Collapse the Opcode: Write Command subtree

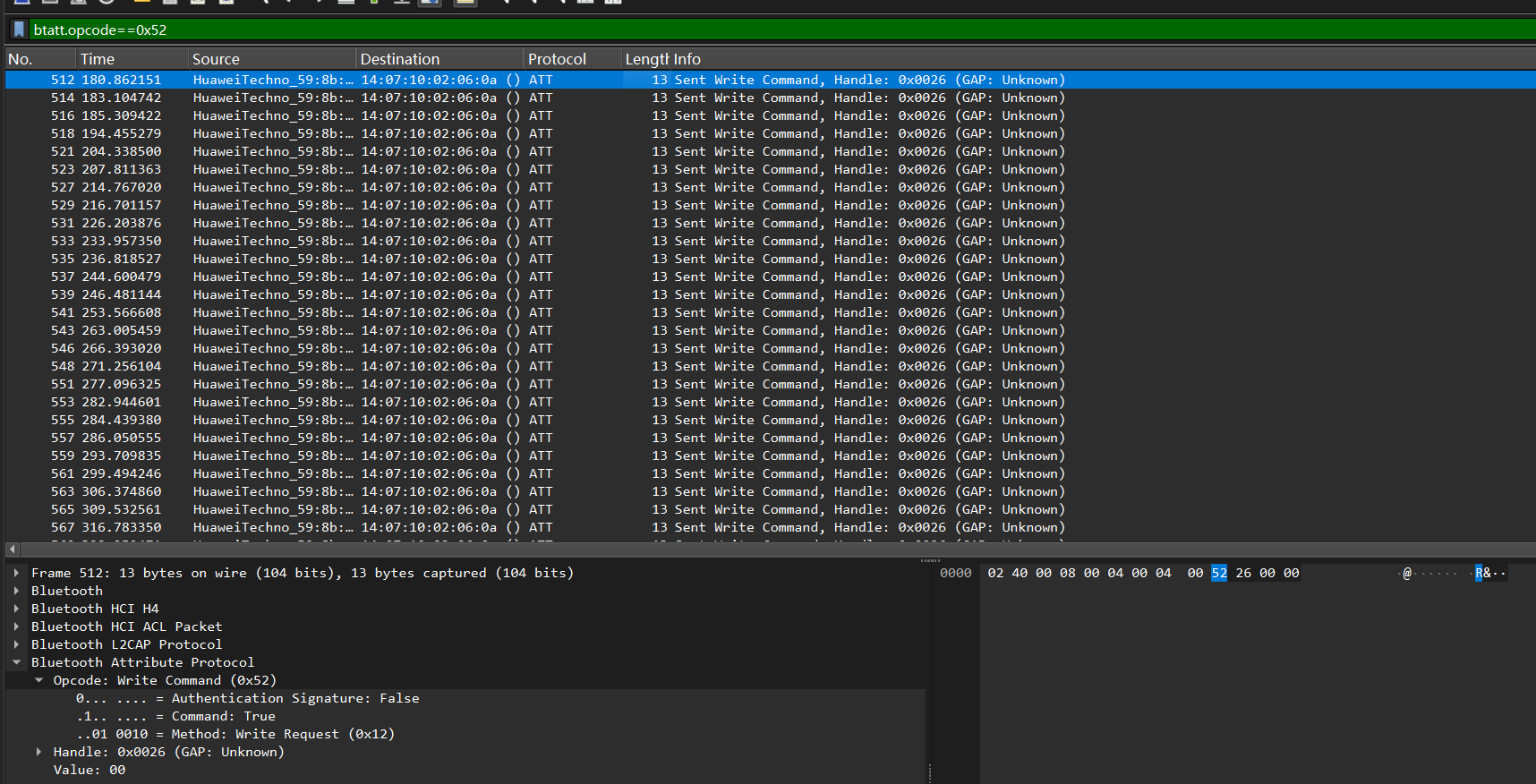point(38,680)
